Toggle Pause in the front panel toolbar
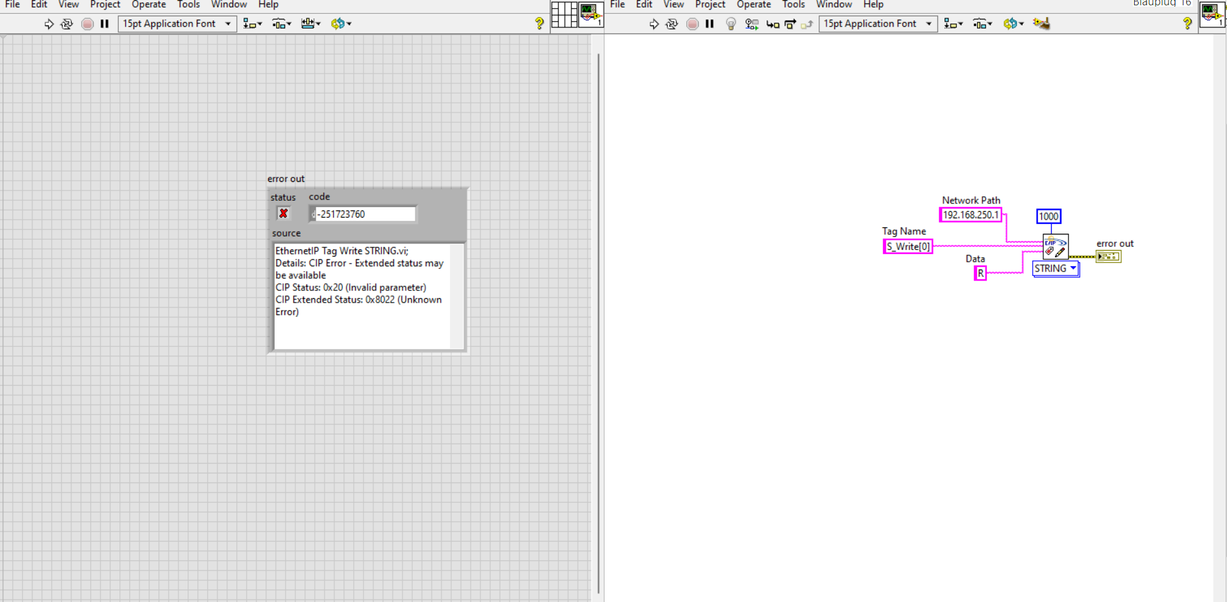 (104, 24)
